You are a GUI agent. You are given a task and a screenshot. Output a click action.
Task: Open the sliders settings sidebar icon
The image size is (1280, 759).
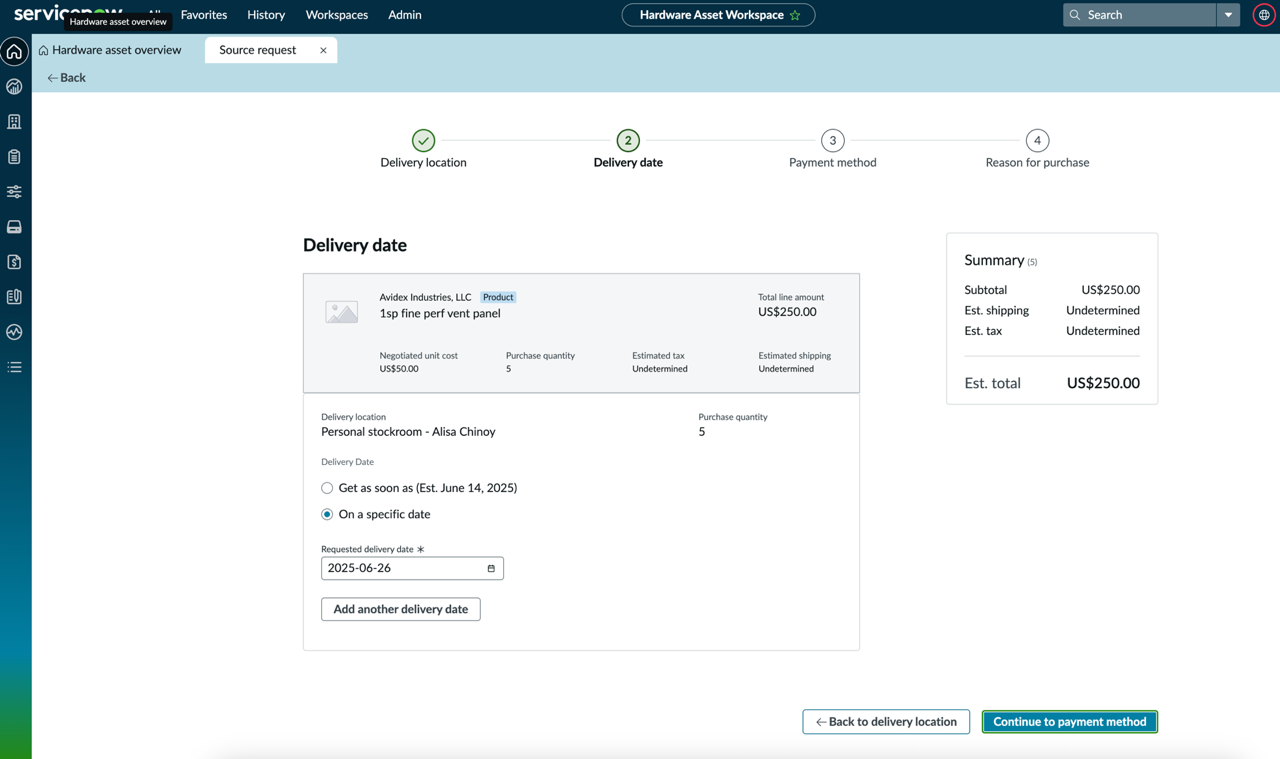pos(14,192)
